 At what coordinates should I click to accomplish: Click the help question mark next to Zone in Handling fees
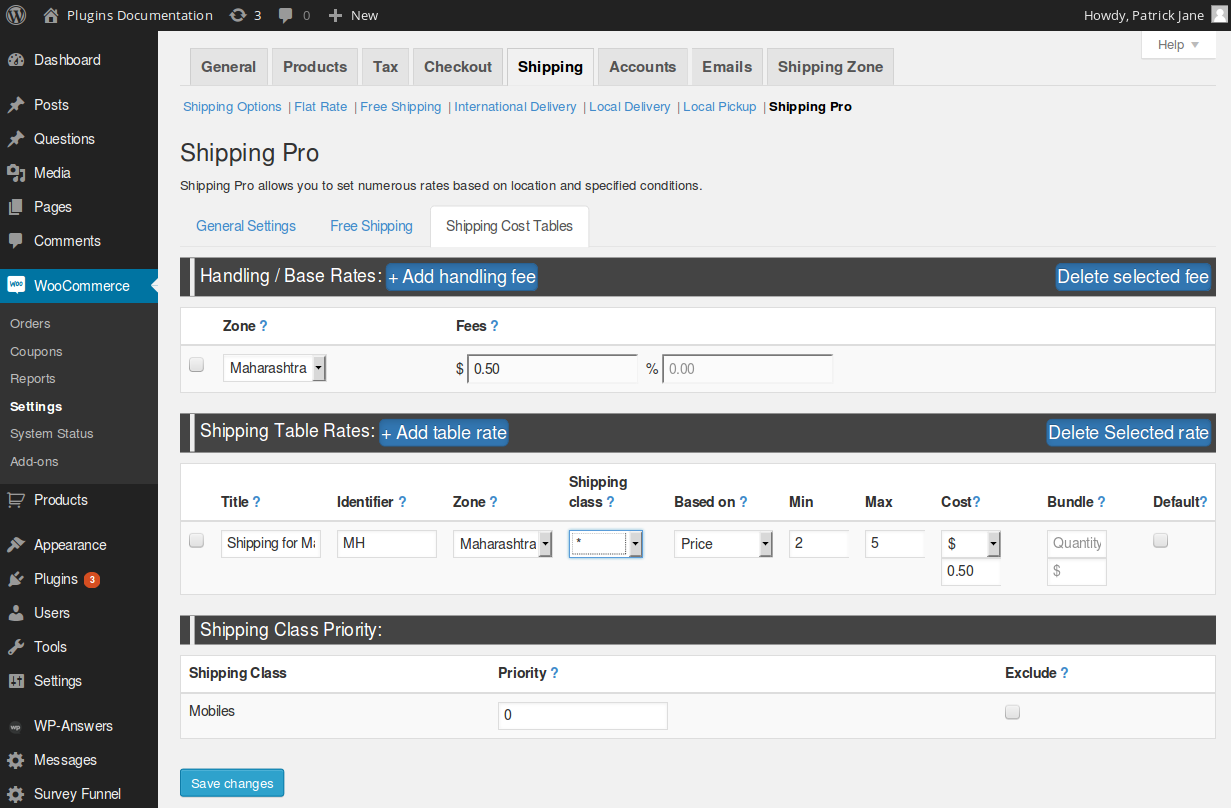click(x=263, y=326)
